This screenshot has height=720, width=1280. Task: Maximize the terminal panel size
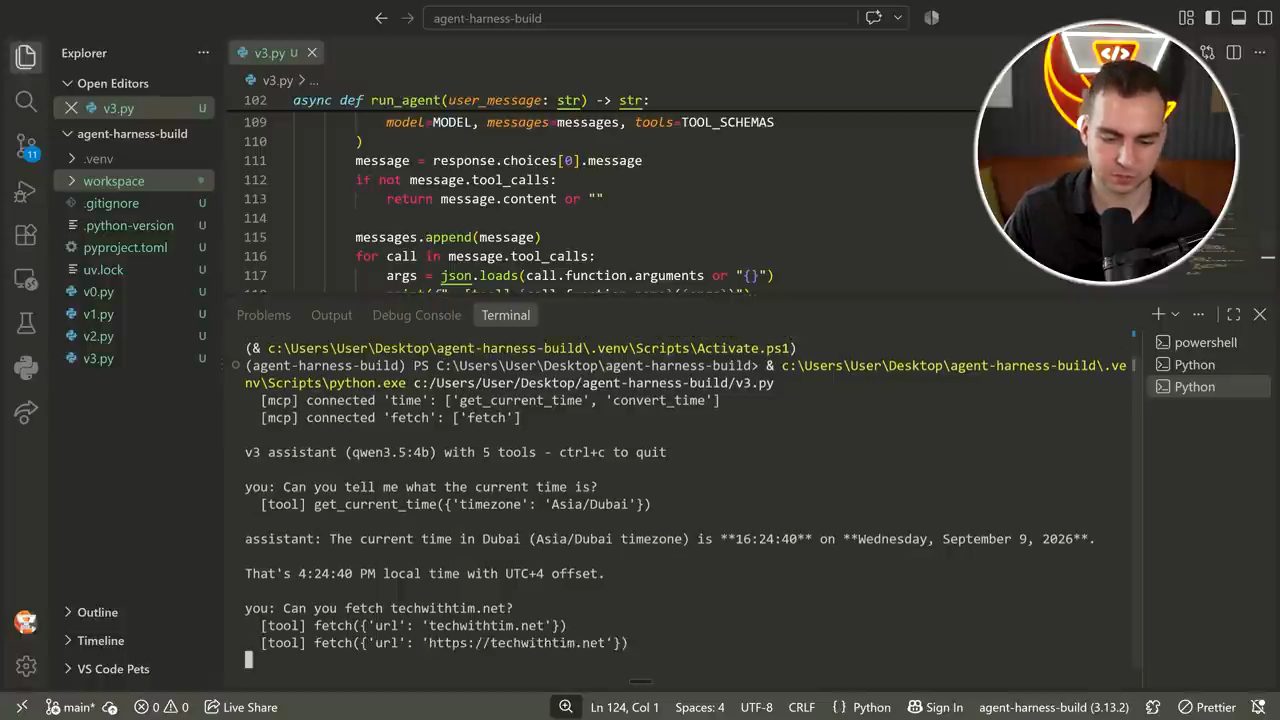[x=1234, y=314]
